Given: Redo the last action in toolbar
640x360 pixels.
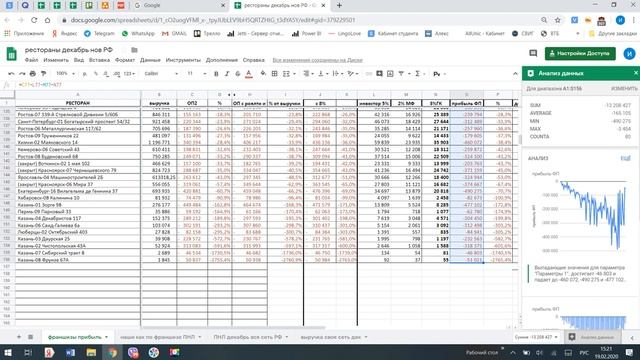Looking at the screenshot, I should coord(22,73).
